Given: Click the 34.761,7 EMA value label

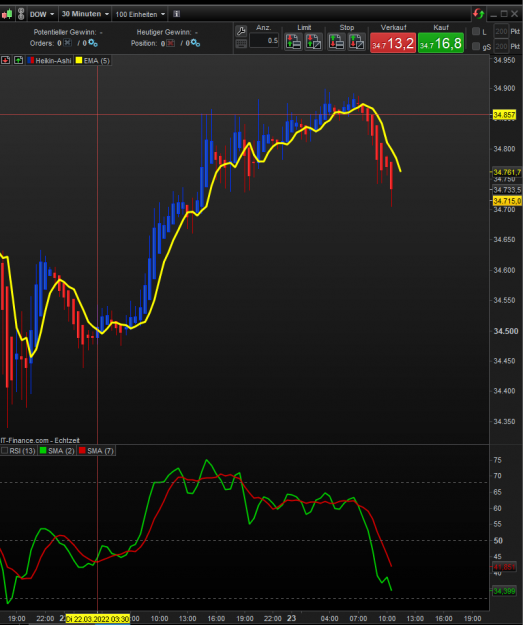Looking at the screenshot, I should tap(507, 172).
